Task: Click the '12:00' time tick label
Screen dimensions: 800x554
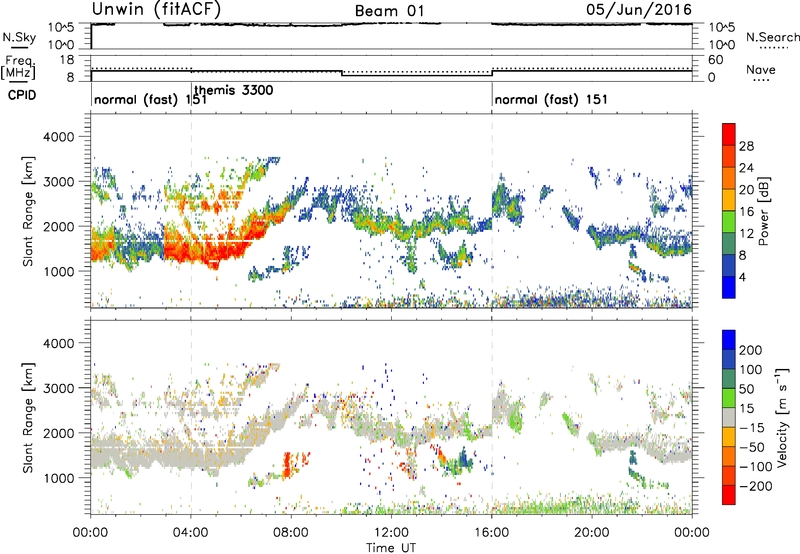Action: (x=391, y=533)
